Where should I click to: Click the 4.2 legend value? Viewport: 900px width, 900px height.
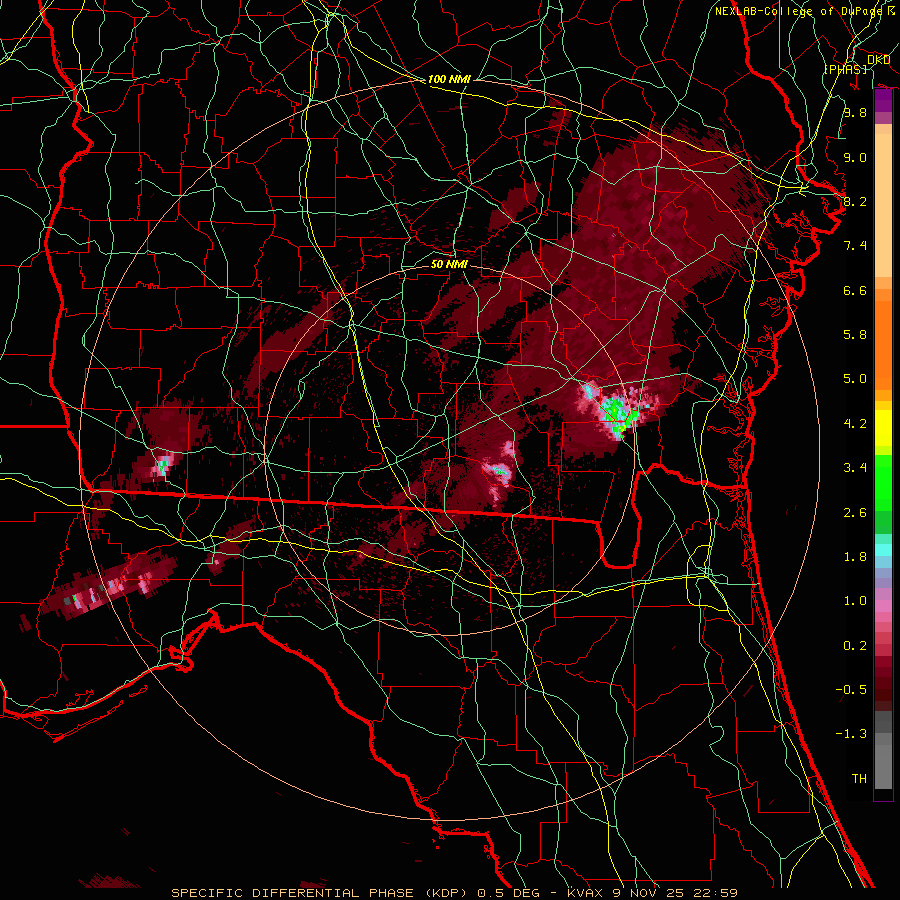(855, 424)
